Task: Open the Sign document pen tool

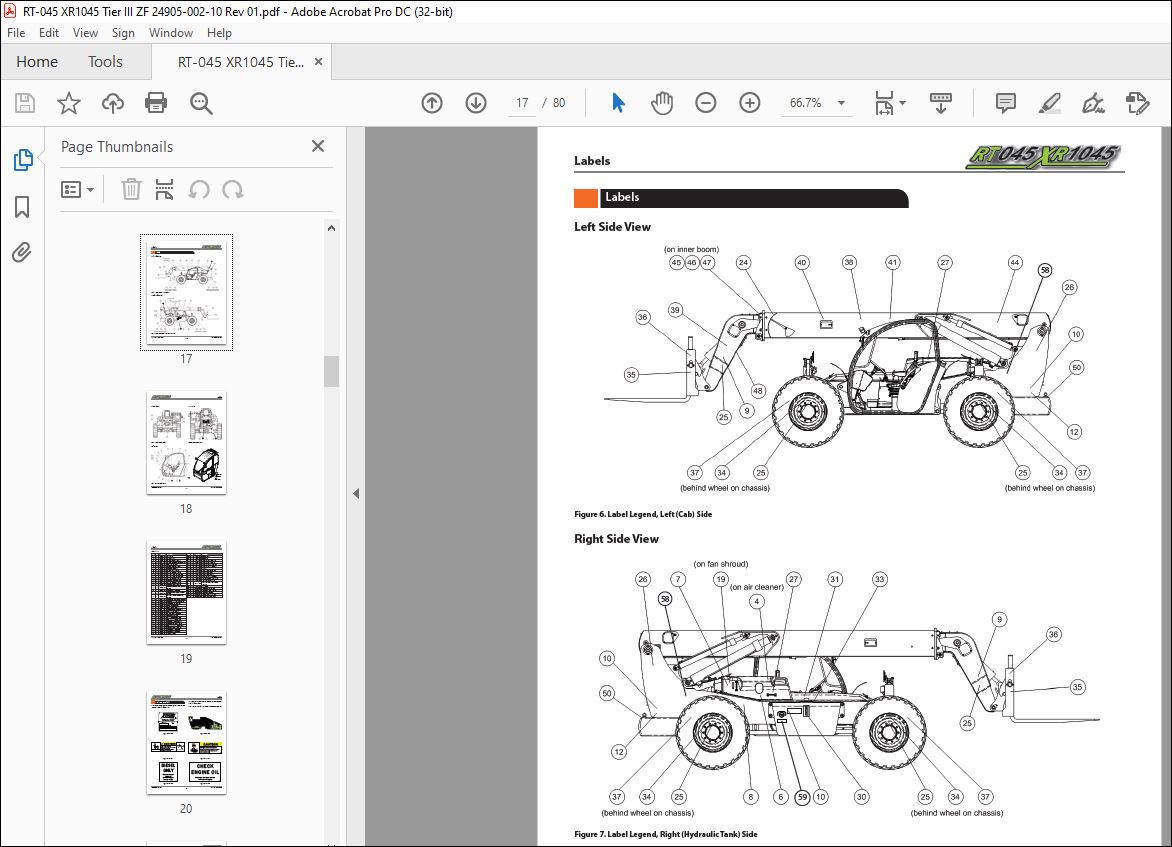Action: tap(1094, 102)
